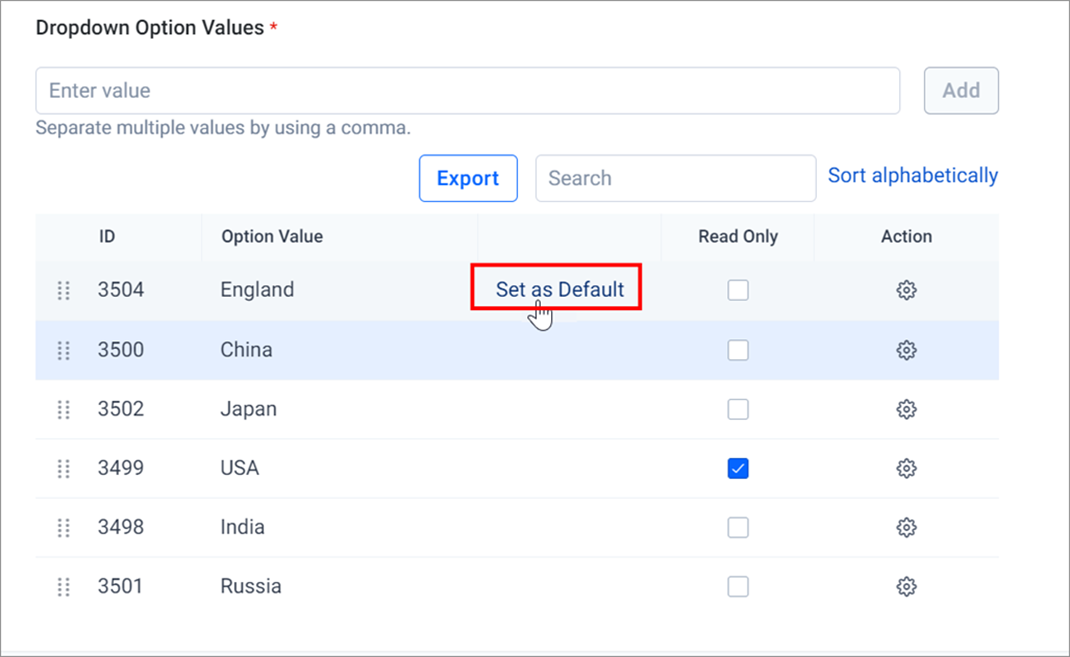Image resolution: width=1070 pixels, height=657 pixels.
Task: Select the India option value
Action: point(242,527)
